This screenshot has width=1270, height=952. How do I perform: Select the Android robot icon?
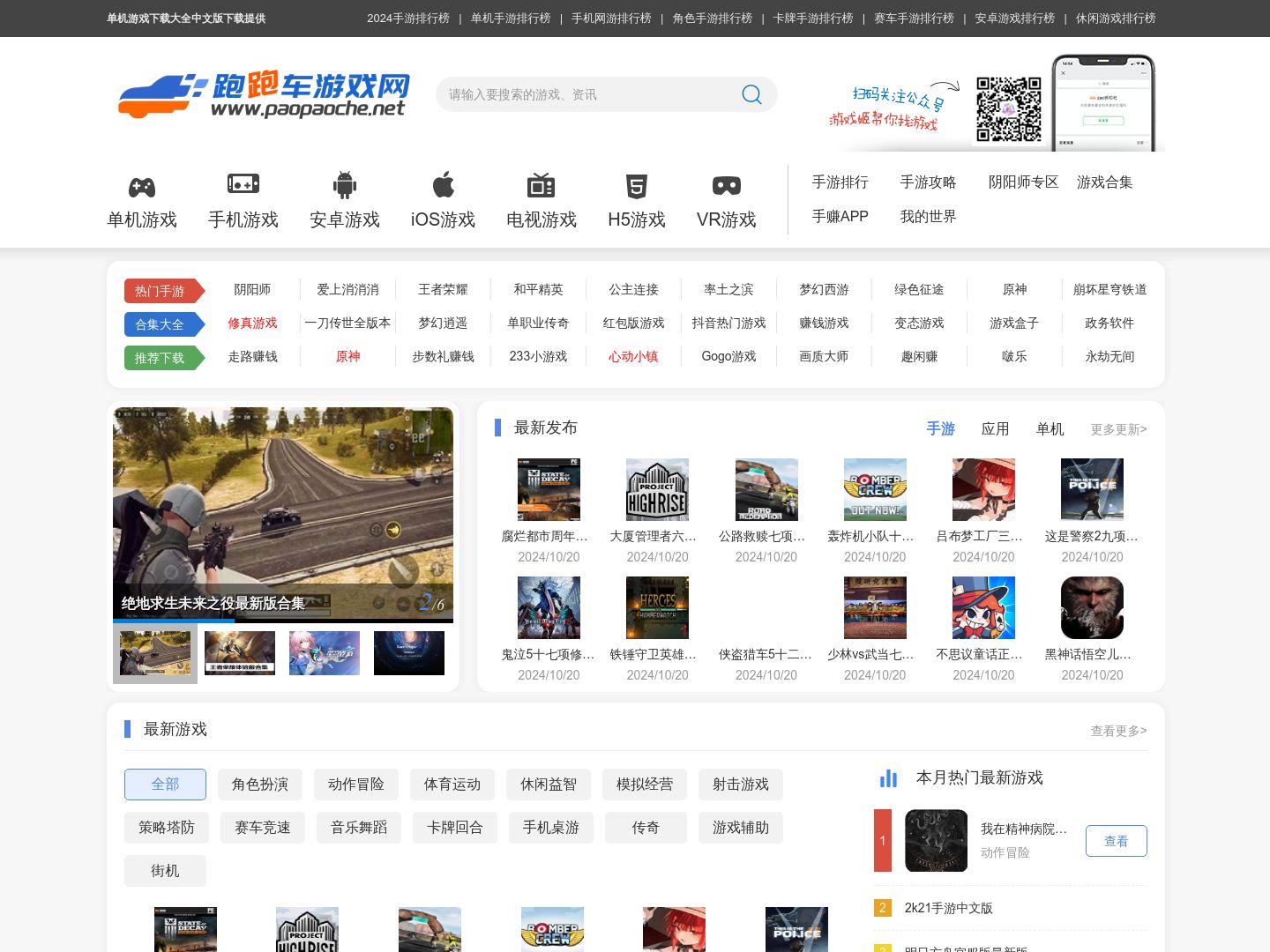pyautogui.click(x=345, y=184)
